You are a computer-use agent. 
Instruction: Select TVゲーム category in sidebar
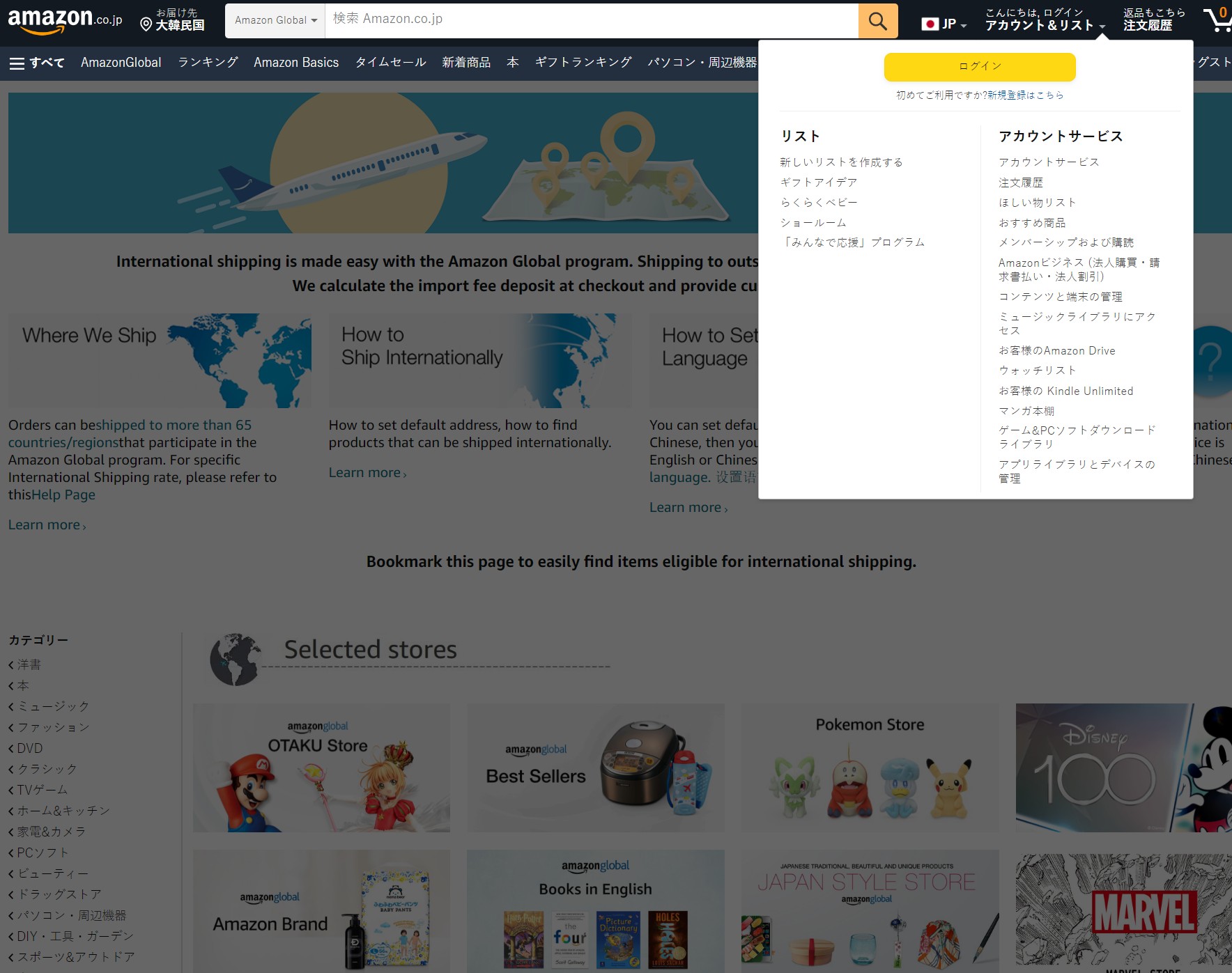click(x=43, y=791)
